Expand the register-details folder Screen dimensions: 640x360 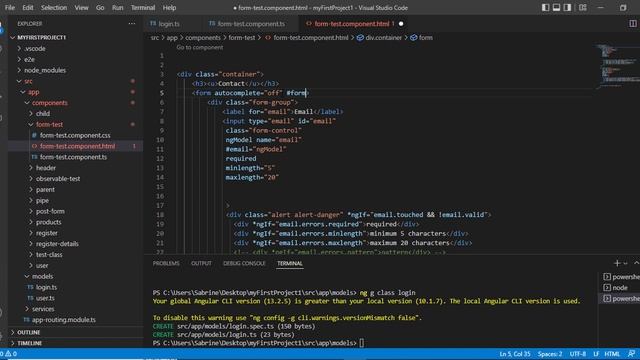pos(57,244)
